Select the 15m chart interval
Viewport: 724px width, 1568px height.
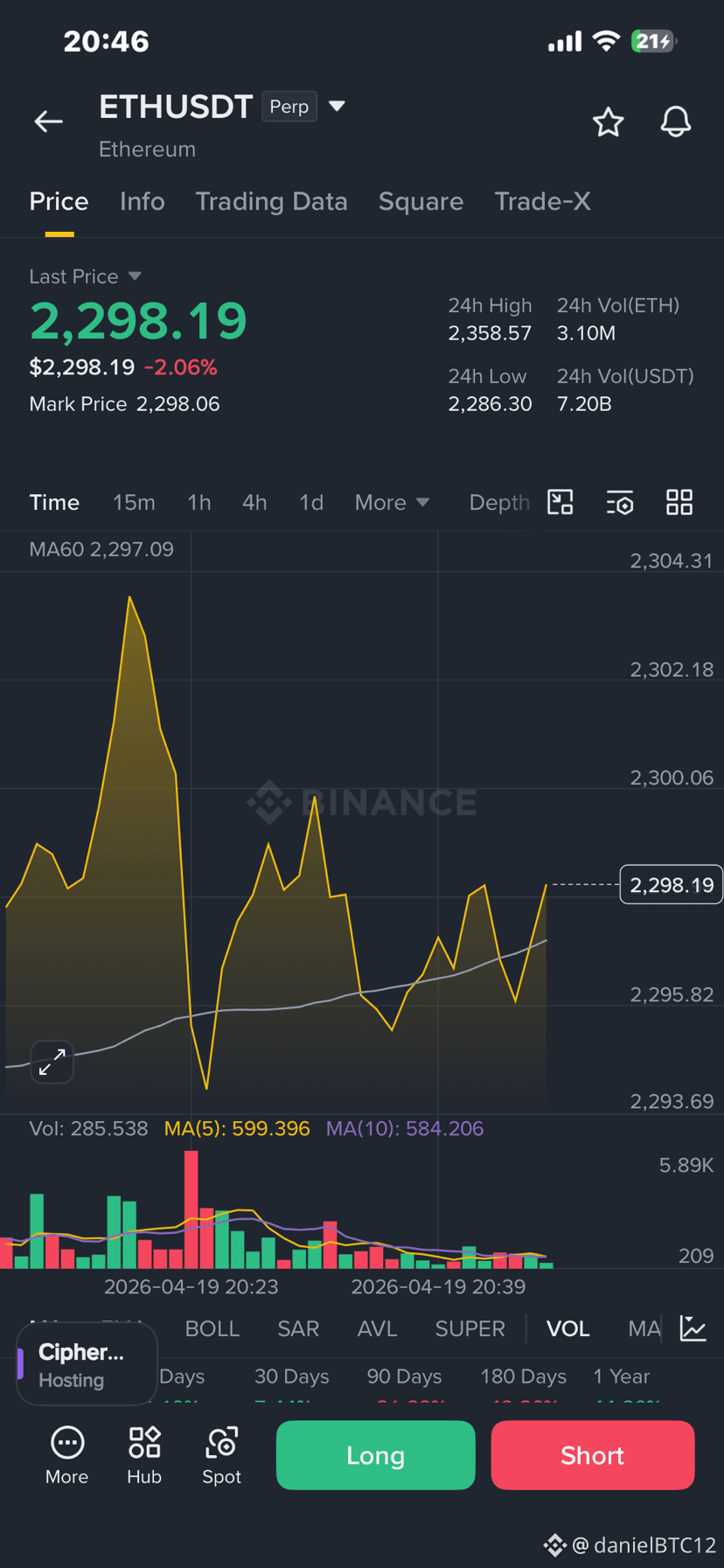(134, 502)
